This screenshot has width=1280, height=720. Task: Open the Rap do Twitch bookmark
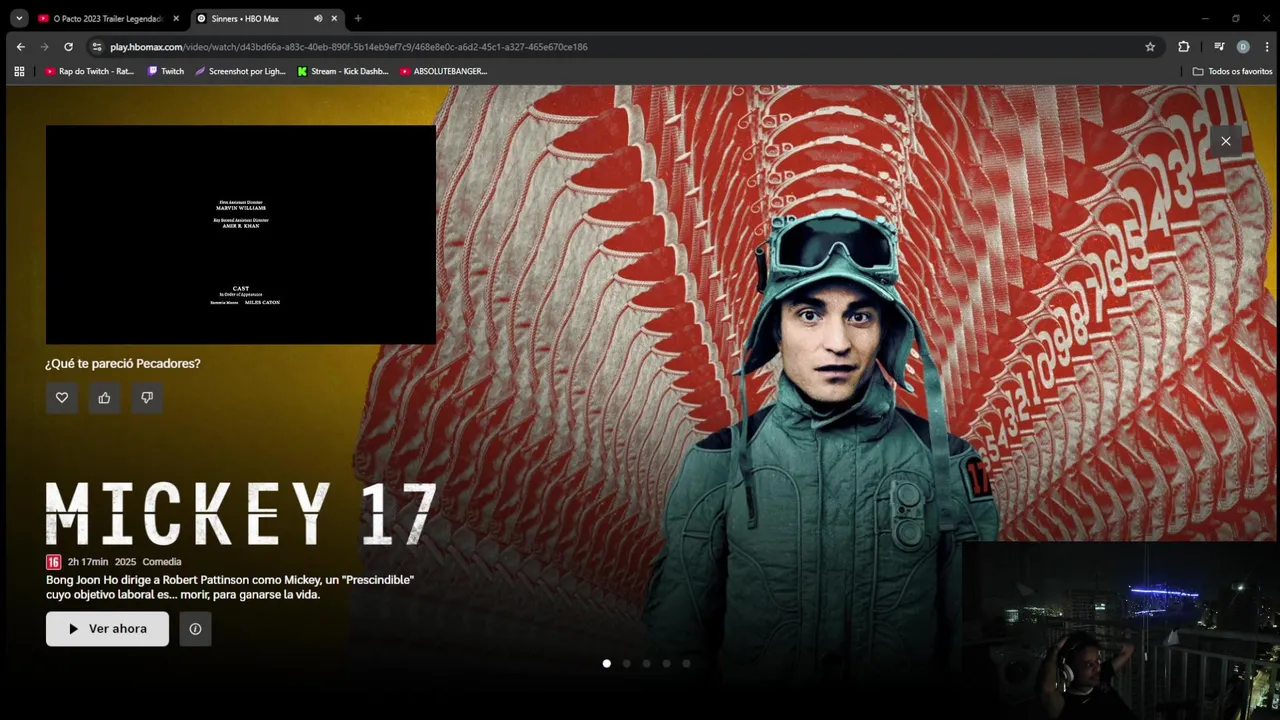click(x=89, y=71)
